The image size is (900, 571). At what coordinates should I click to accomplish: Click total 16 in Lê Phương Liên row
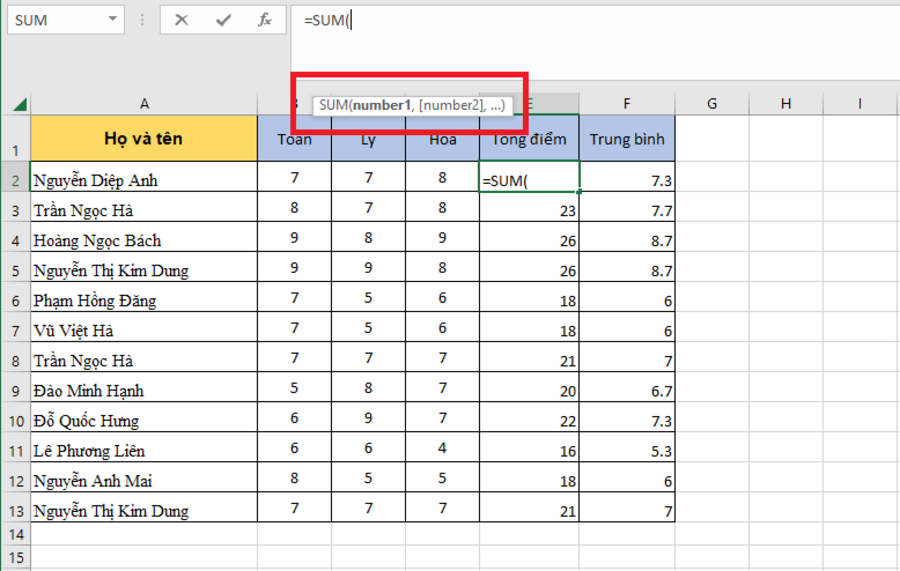pos(529,446)
